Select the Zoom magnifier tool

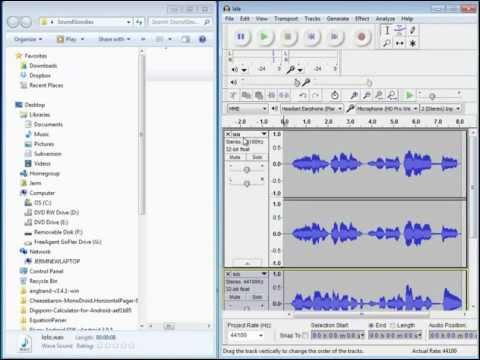click(x=387, y=43)
